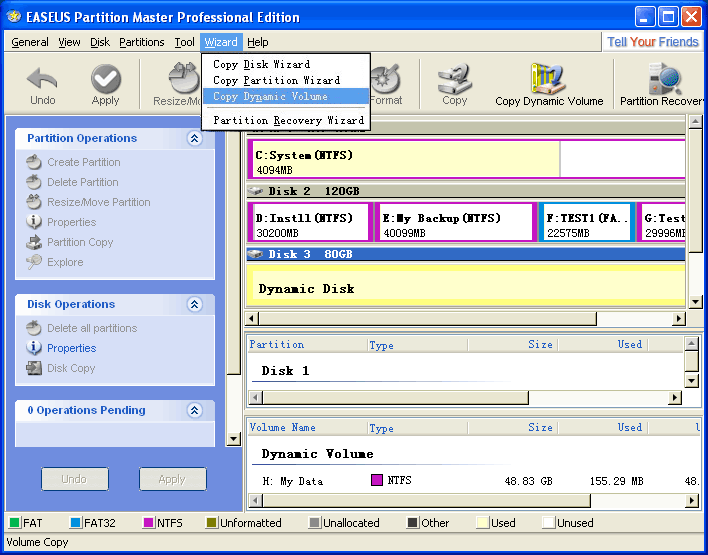Select the E:My Backup NTFS partition

tap(456, 222)
